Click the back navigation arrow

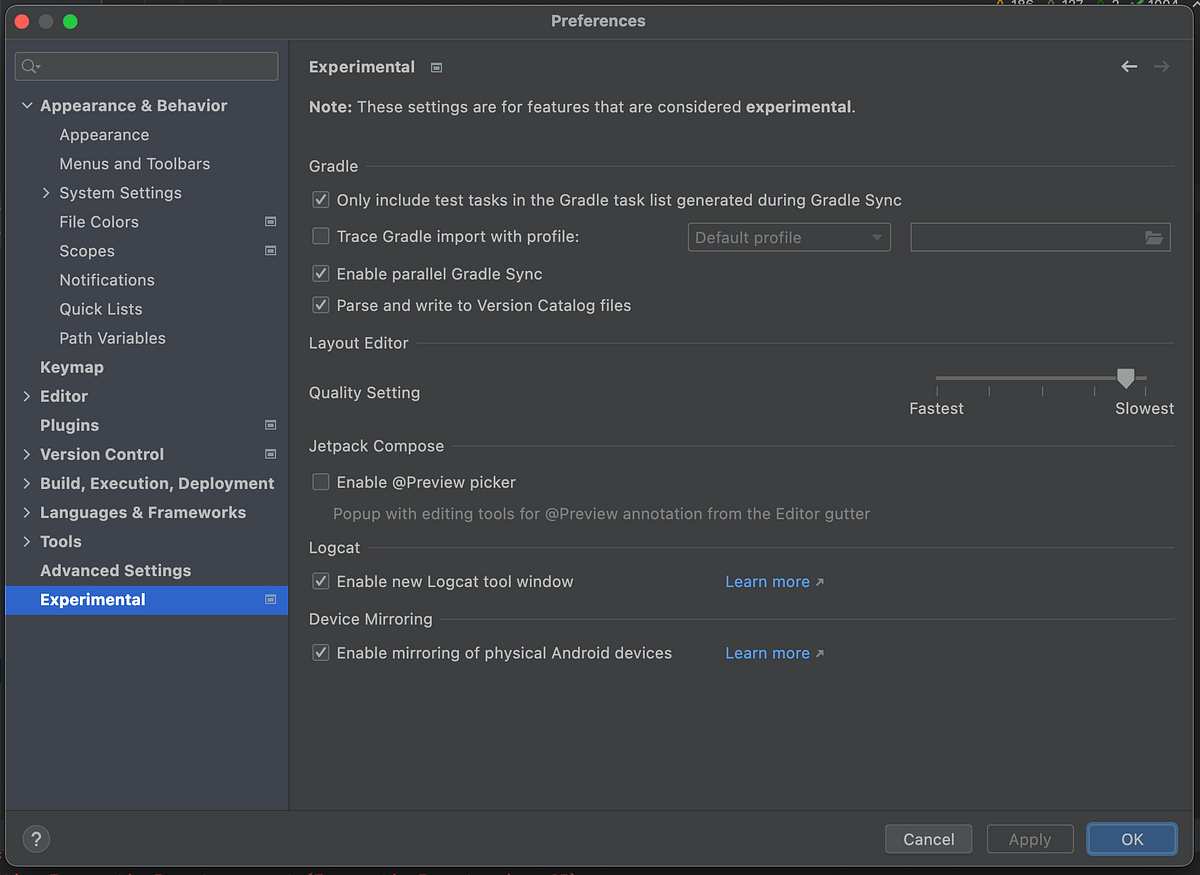pos(1129,66)
